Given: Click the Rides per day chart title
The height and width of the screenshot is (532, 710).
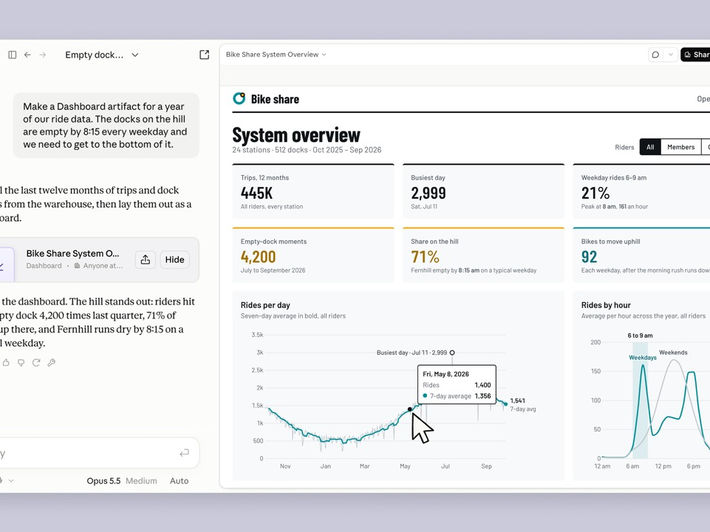Looking at the screenshot, I should pos(265,305).
